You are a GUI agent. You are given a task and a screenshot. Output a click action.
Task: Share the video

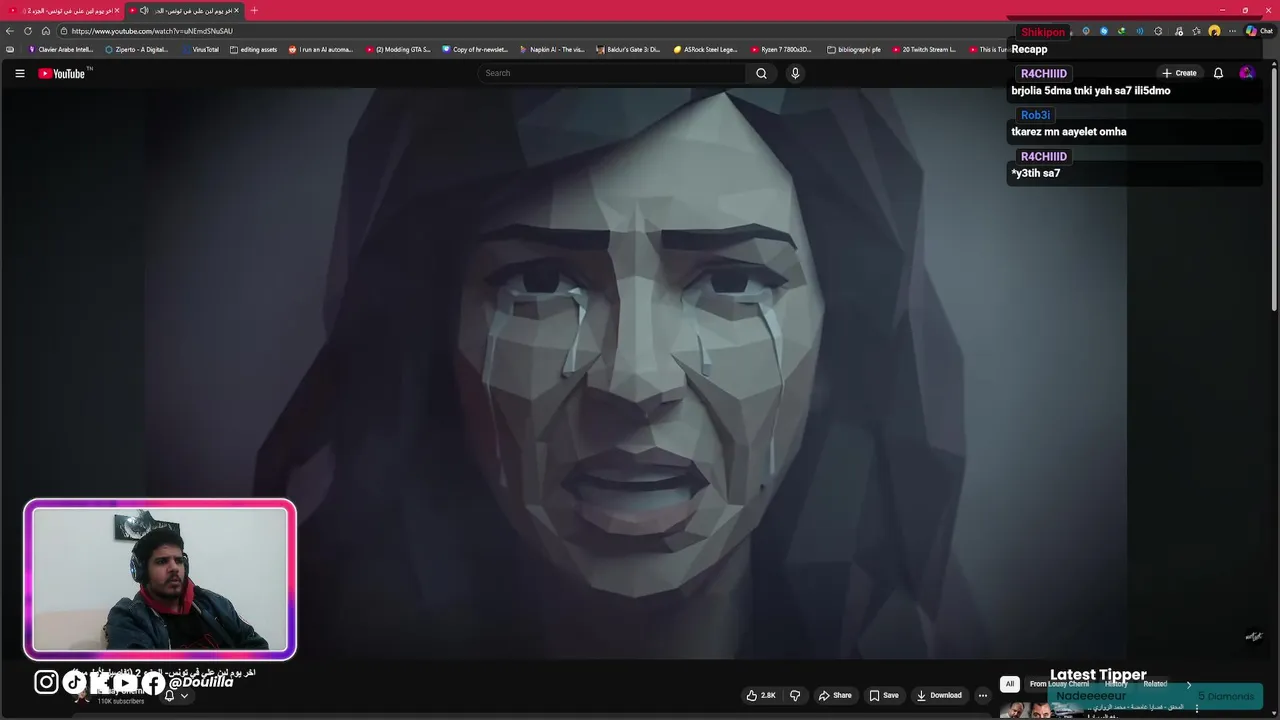pyautogui.click(x=835, y=695)
